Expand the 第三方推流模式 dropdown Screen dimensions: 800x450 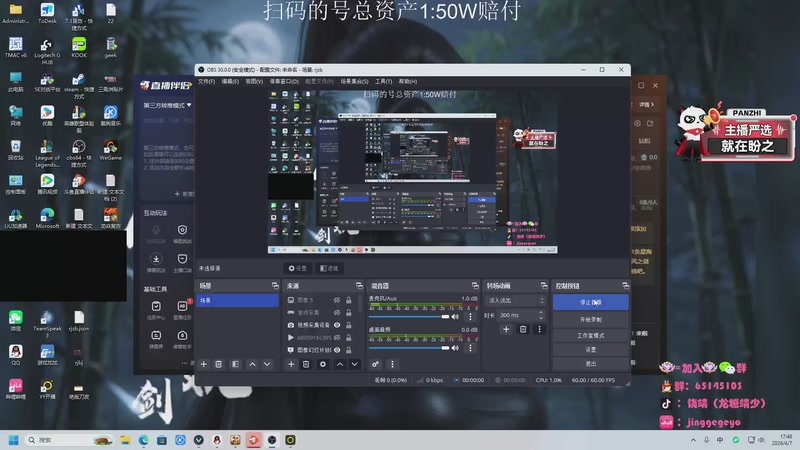coord(167,105)
